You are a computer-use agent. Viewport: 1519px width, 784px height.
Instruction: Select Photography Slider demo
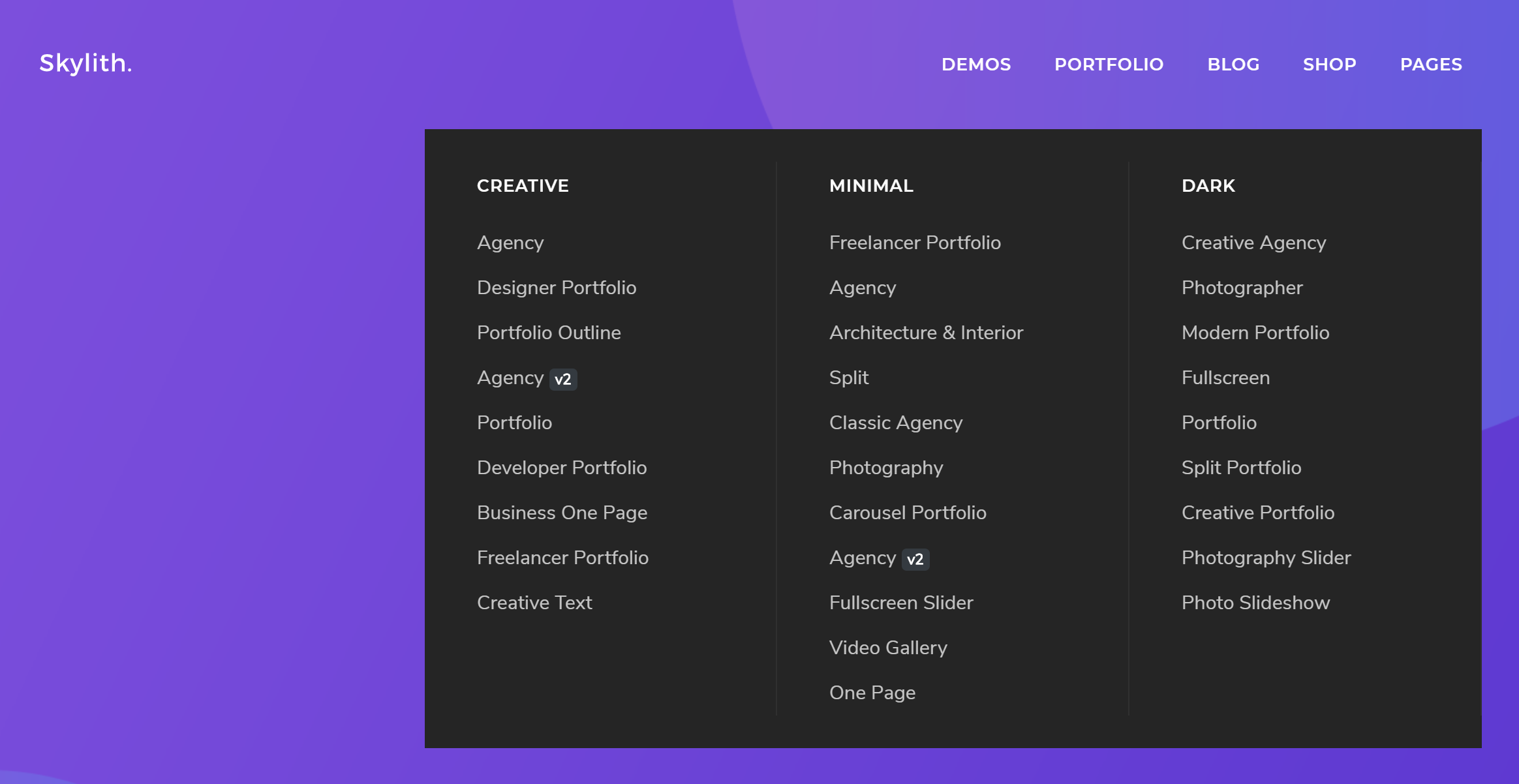coord(1266,558)
